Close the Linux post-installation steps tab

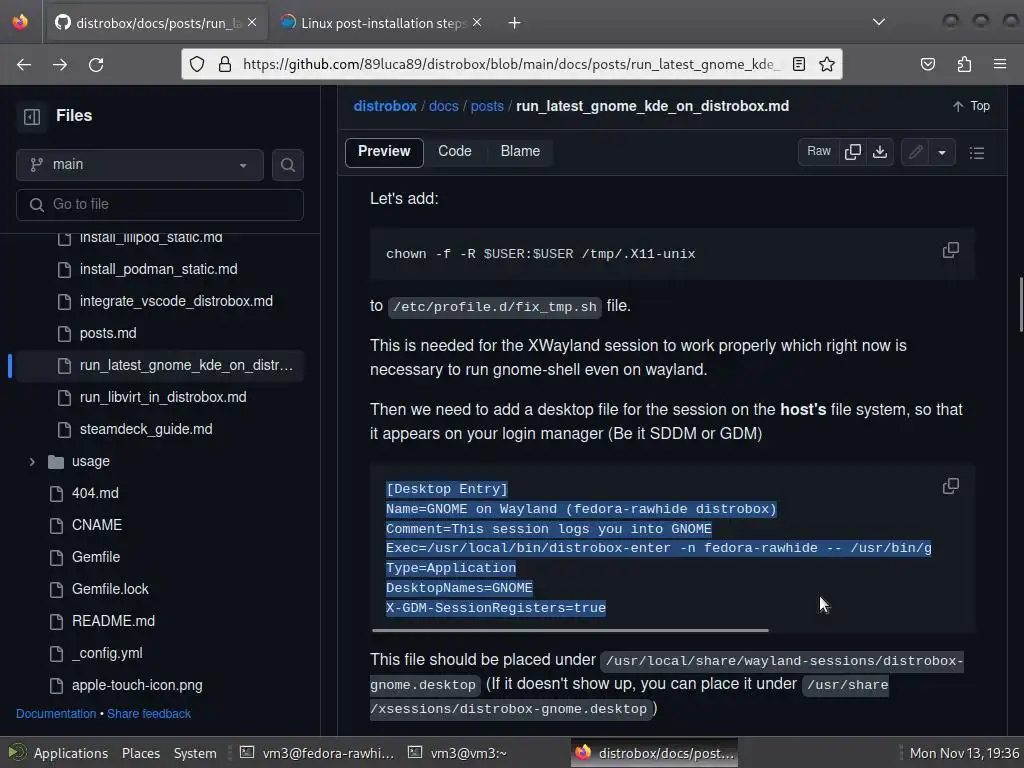pos(477,22)
